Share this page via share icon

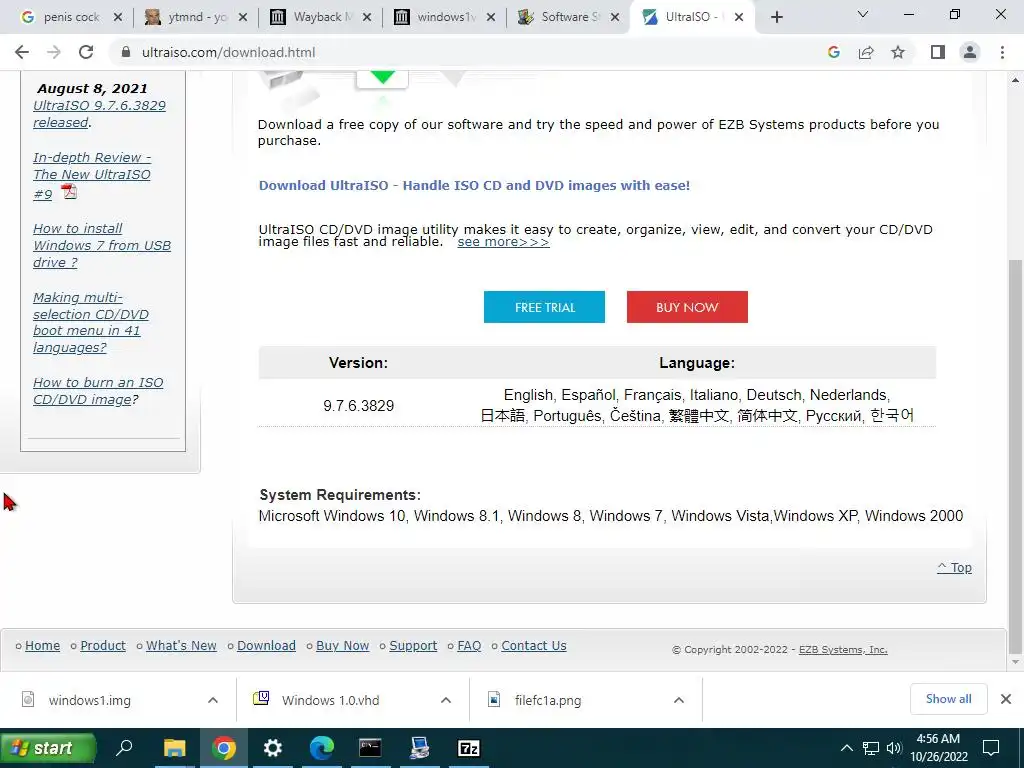tap(866, 52)
